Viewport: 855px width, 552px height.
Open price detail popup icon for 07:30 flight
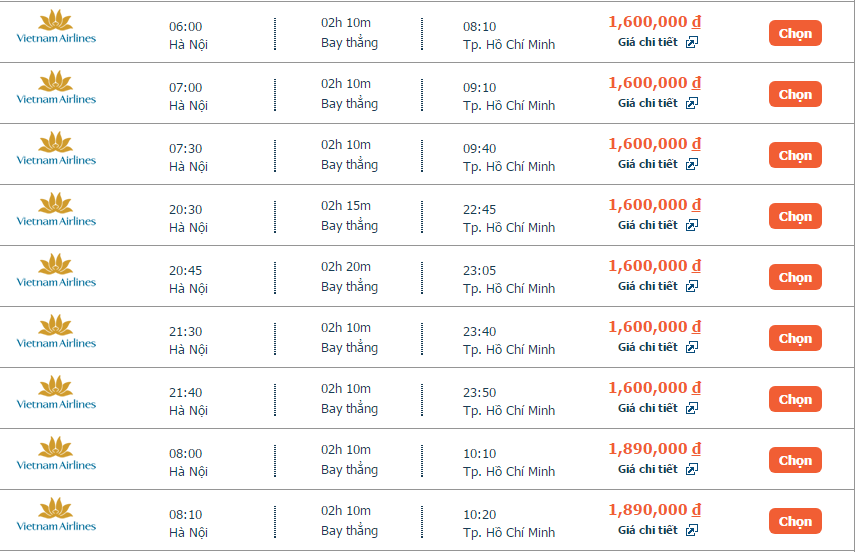tap(692, 164)
